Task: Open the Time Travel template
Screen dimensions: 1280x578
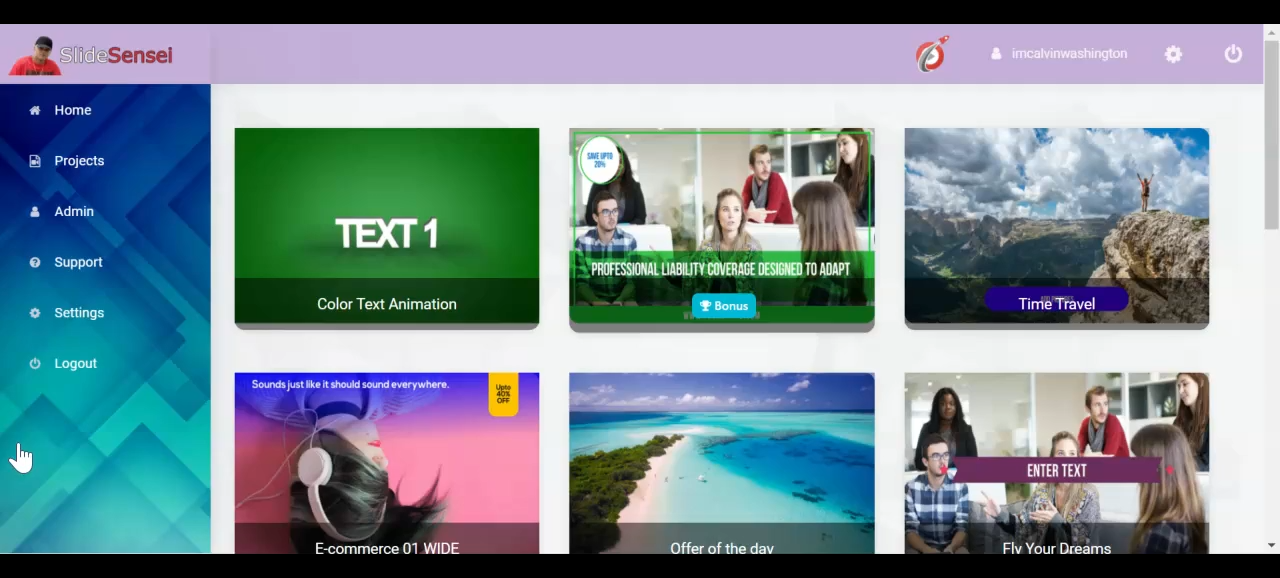Action: [1057, 226]
